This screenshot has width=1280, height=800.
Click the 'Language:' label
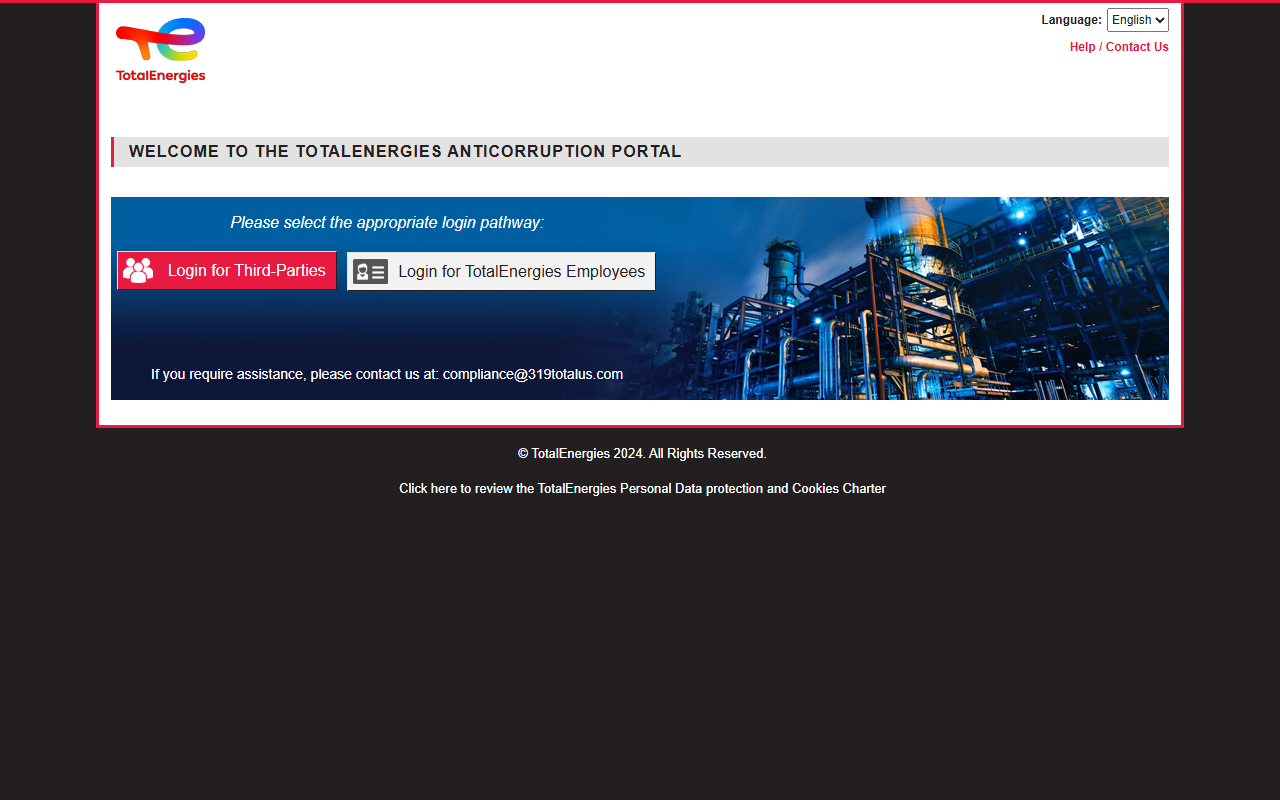1071,20
